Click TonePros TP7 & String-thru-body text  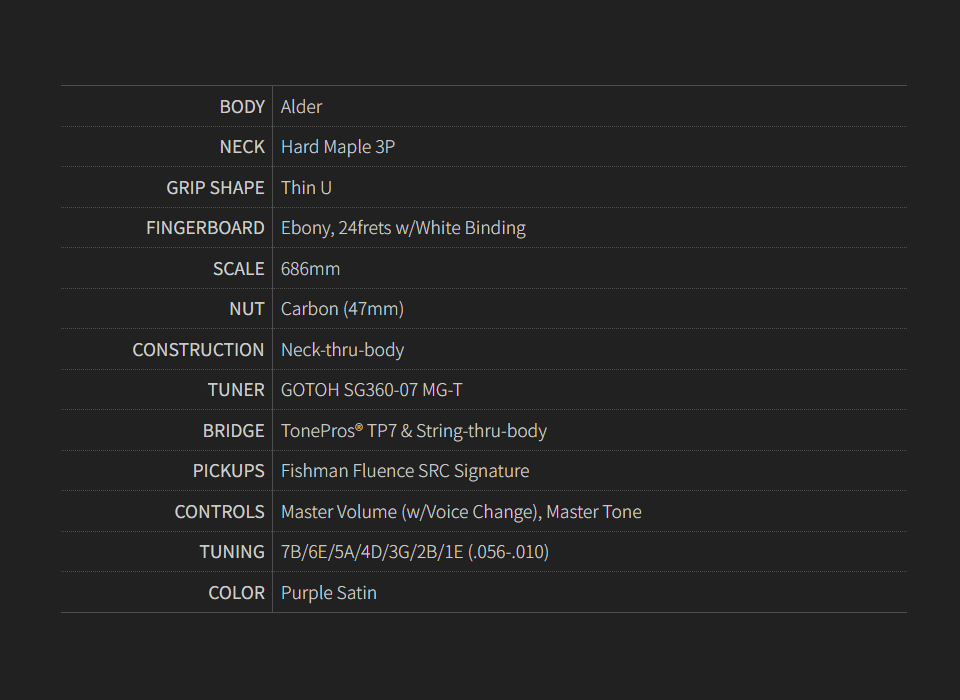[413, 431]
